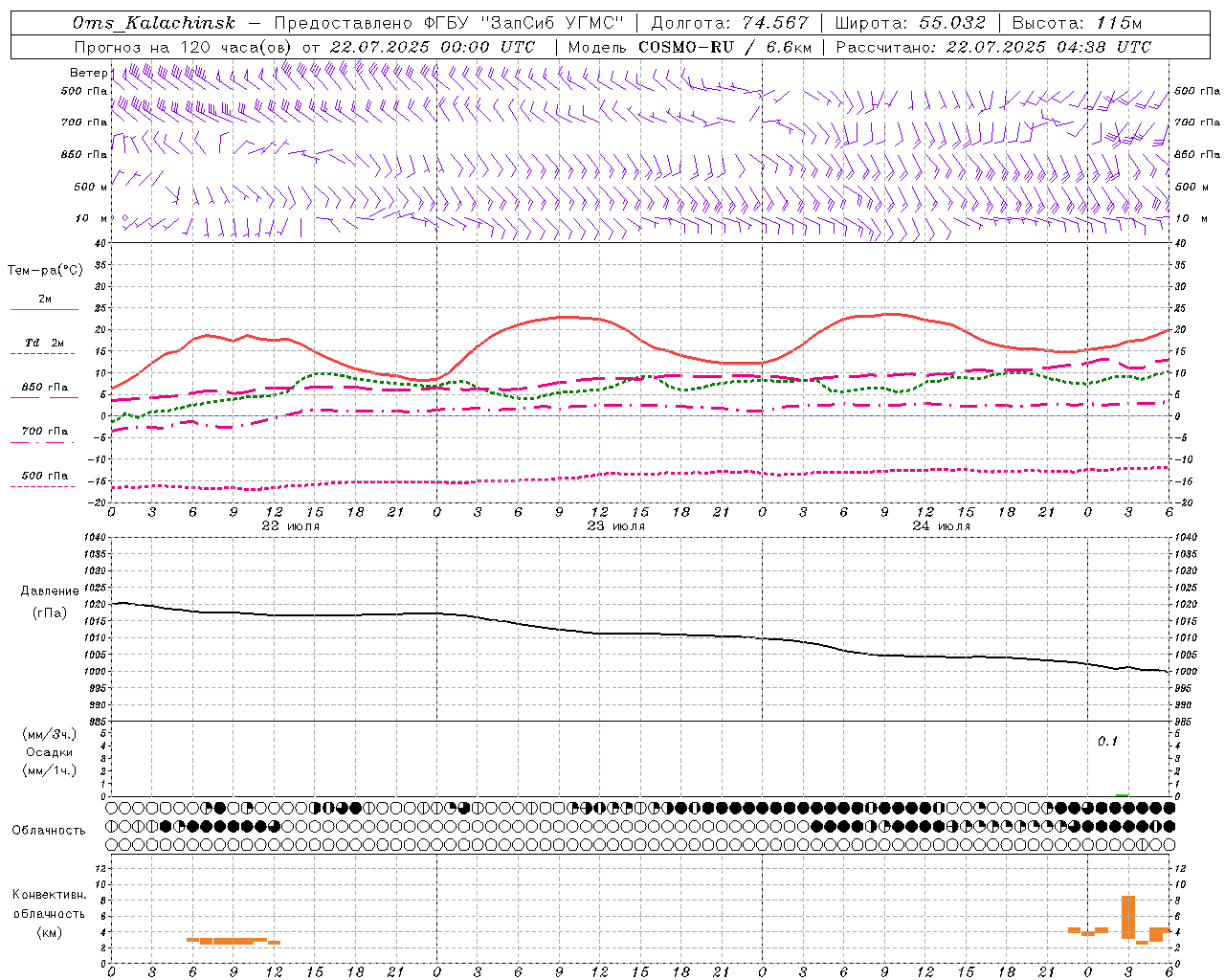Click the 24 июля date label
1225x980 pixels.
[942, 526]
